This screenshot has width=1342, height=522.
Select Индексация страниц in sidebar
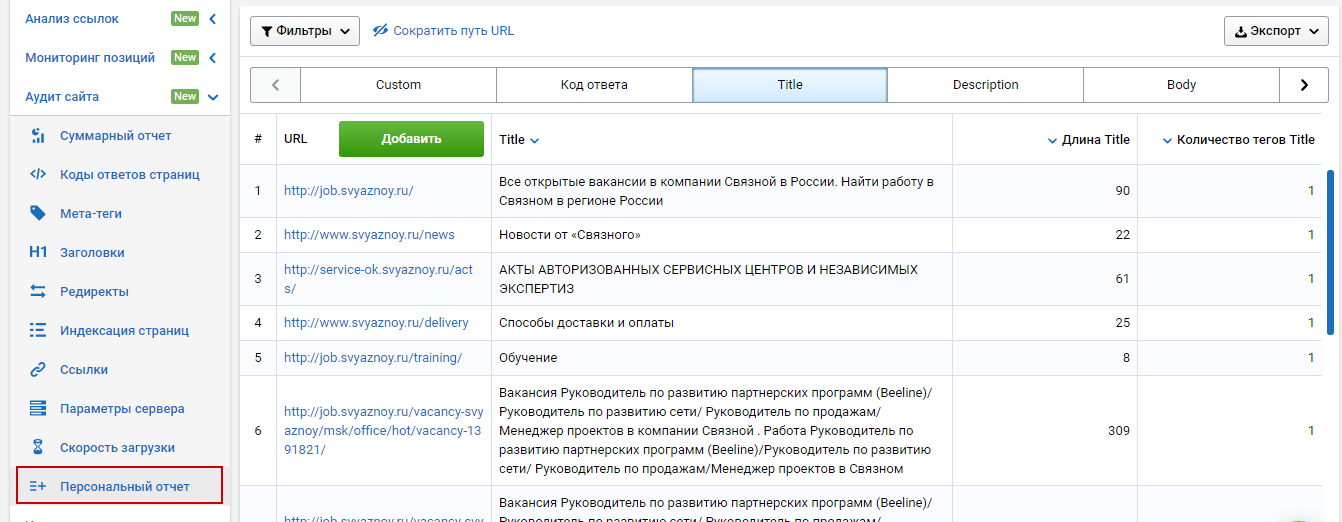[124, 330]
